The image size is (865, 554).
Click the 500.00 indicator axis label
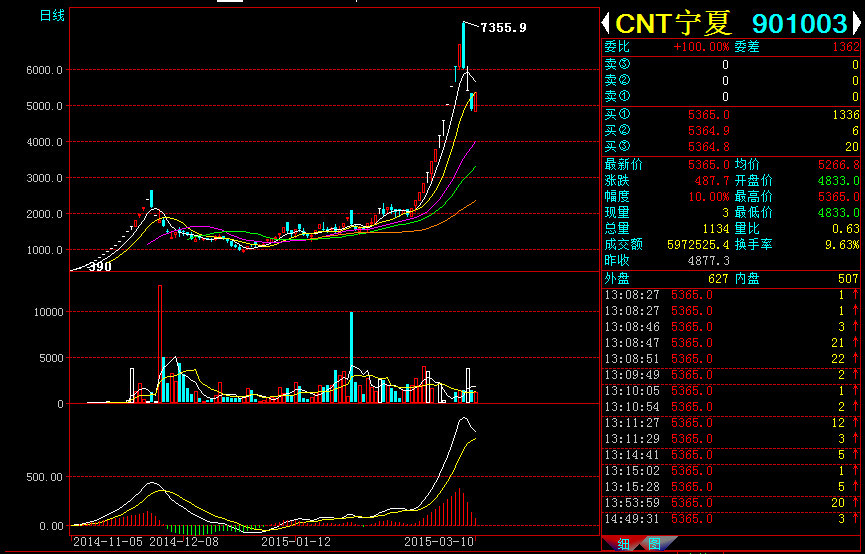click(45, 476)
